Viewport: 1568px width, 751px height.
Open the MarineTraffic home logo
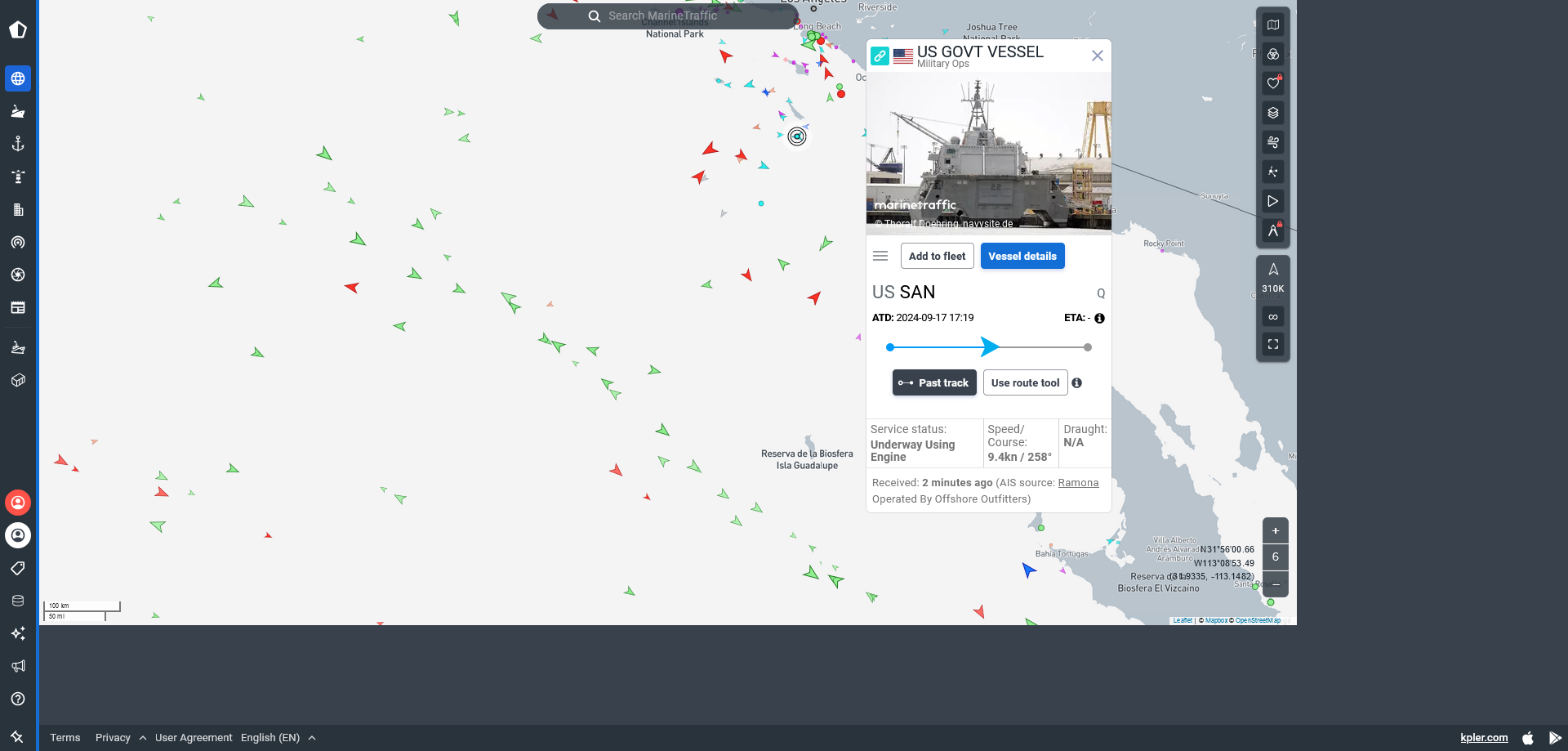point(18,30)
